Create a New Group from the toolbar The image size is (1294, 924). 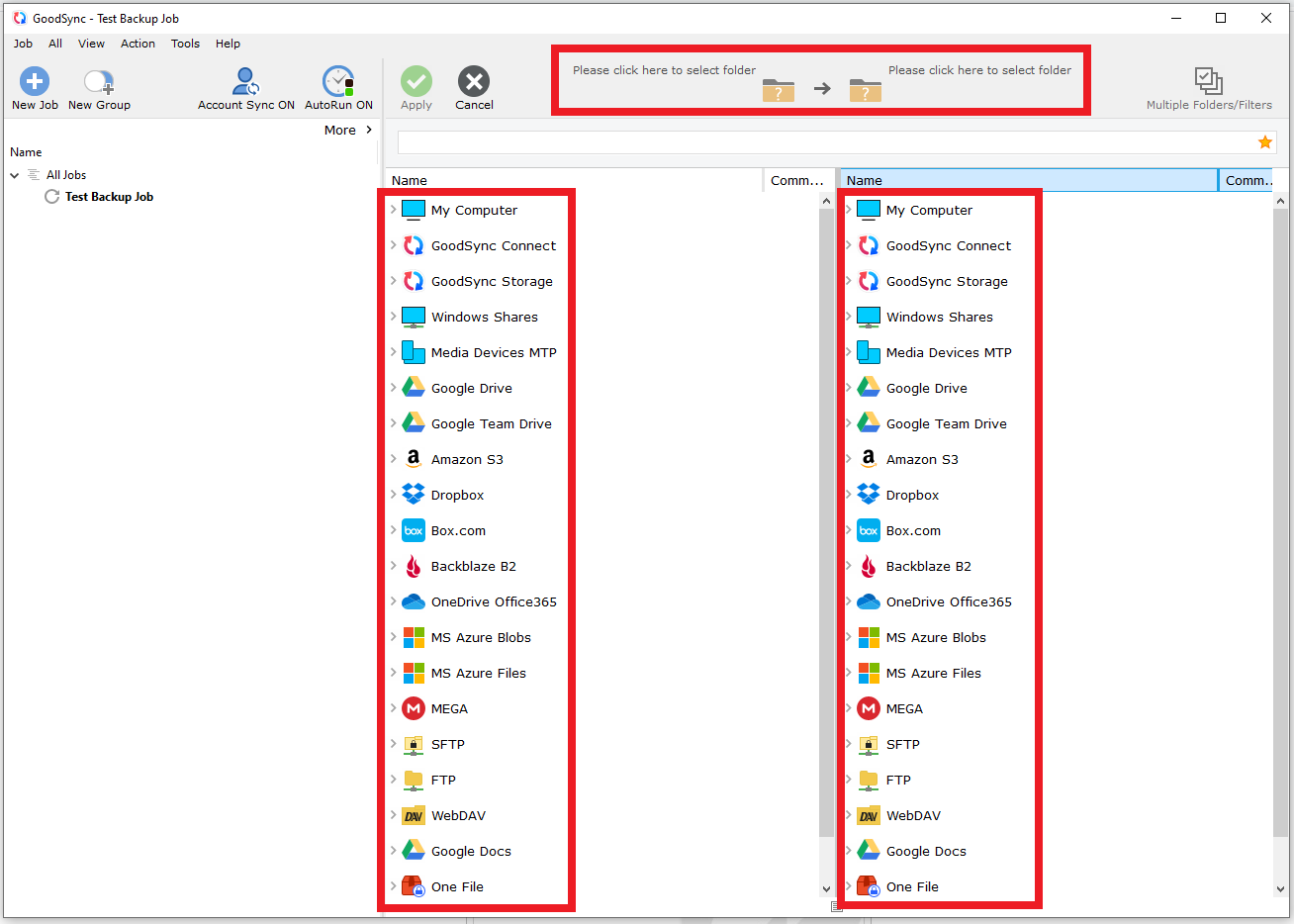[99, 83]
